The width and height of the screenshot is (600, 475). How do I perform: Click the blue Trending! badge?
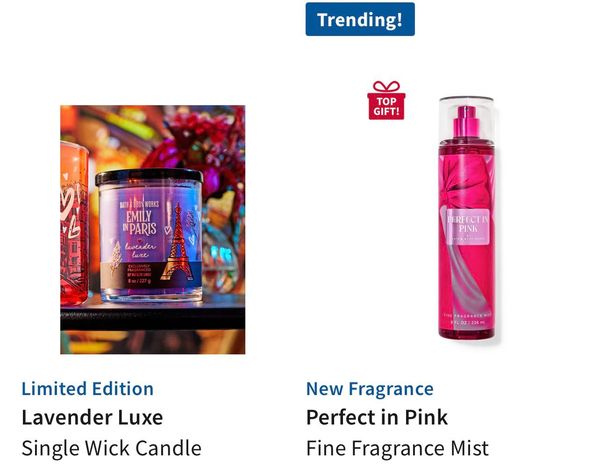tap(360, 19)
